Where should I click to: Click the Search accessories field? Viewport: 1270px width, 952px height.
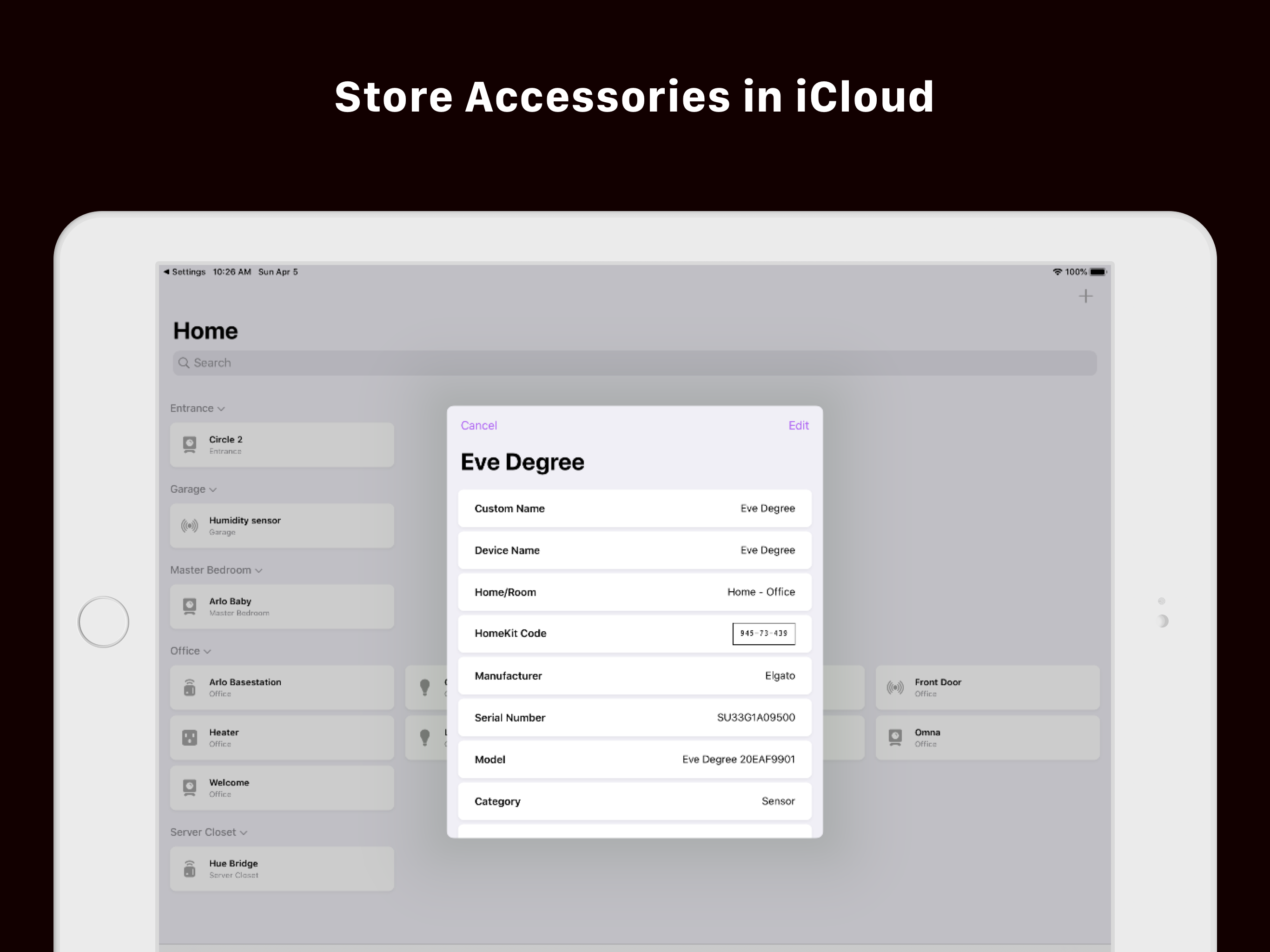pos(635,363)
